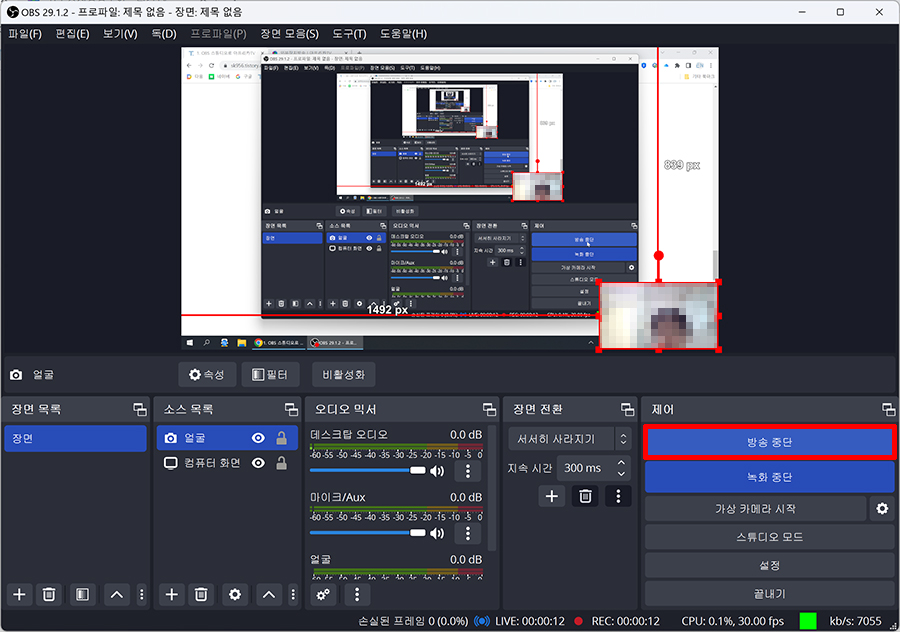Move scene up arrow
Screen dimensions: 900x632
(117, 595)
